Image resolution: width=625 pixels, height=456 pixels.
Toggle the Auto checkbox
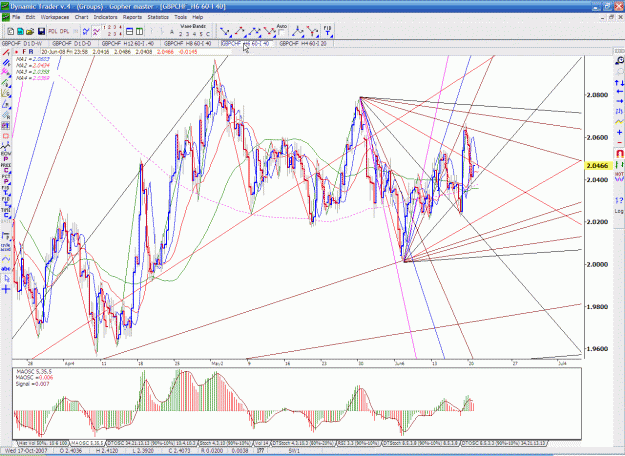(x=281, y=33)
